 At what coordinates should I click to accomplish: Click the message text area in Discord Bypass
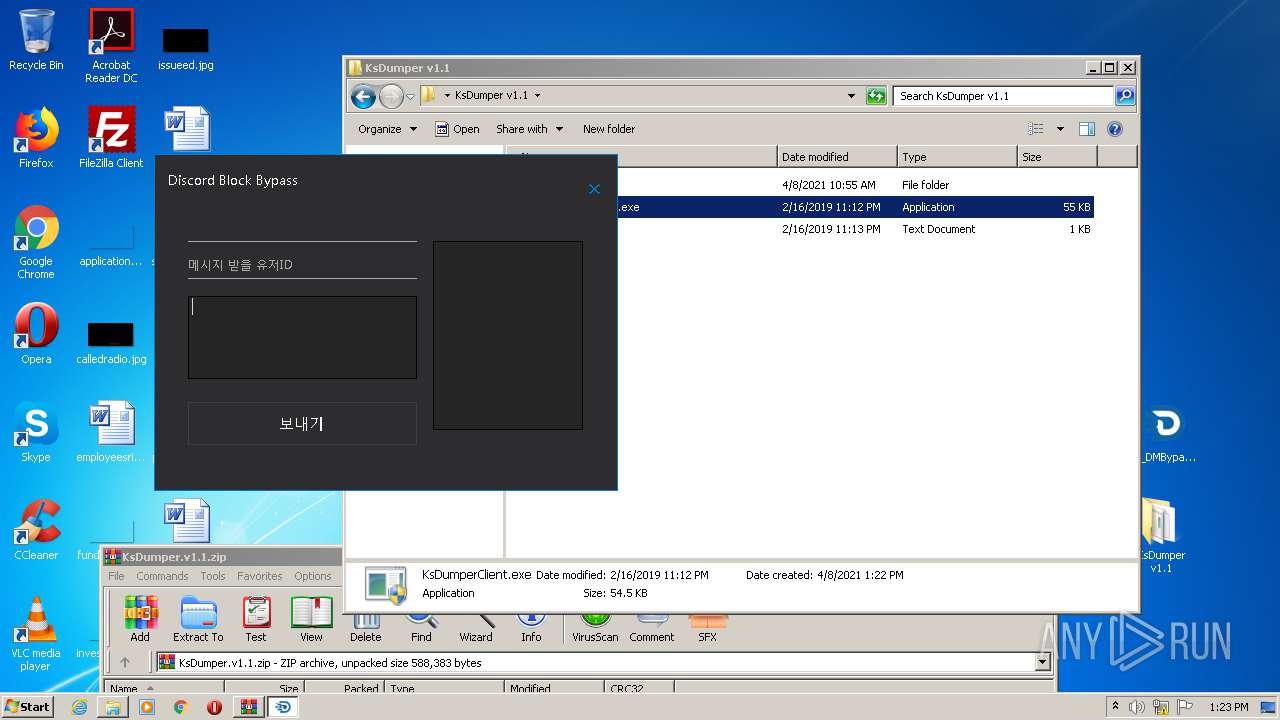302,337
